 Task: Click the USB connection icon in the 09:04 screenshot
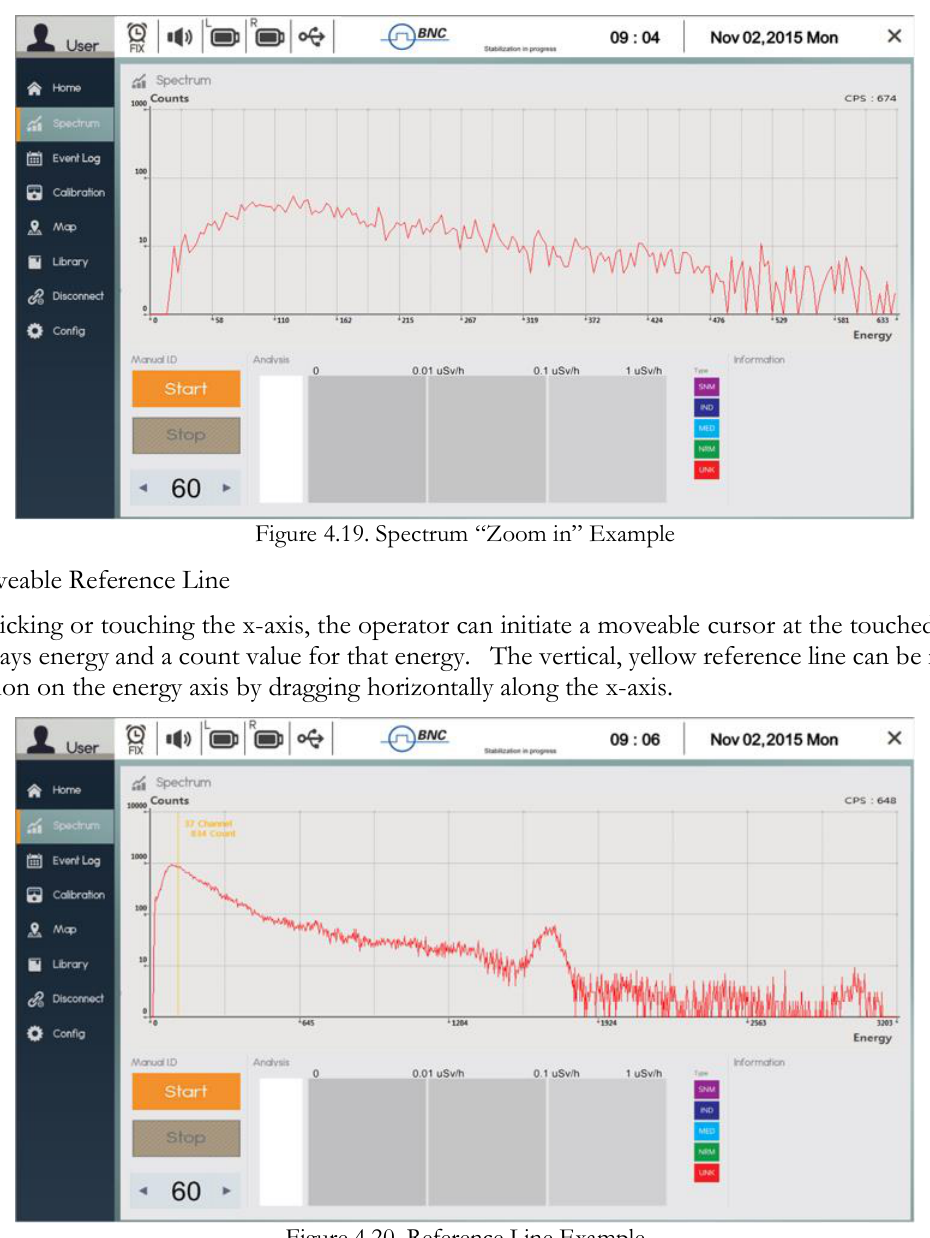(x=312, y=37)
